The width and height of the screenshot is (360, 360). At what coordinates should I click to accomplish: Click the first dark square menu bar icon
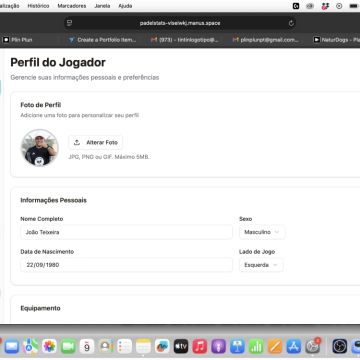click(x=296, y=6)
